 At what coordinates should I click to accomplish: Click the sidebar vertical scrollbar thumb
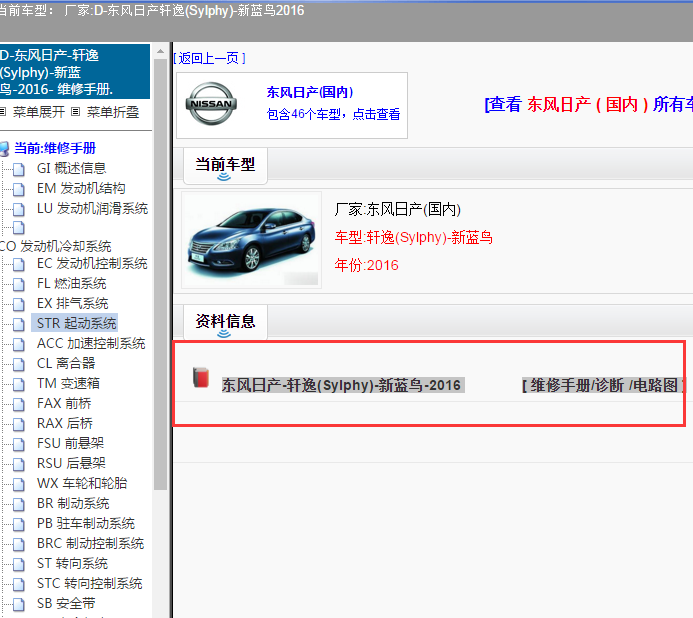pos(160,274)
